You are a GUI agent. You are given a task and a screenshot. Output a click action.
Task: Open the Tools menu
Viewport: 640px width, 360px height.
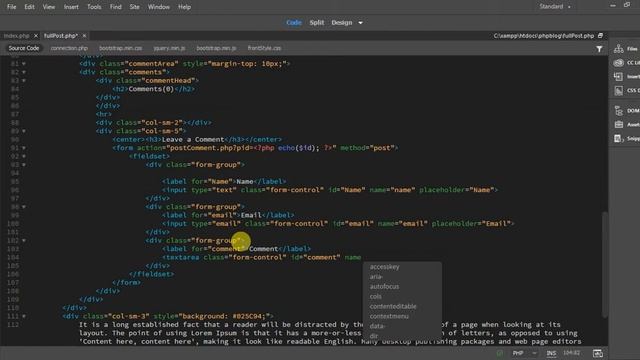point(94,7)
